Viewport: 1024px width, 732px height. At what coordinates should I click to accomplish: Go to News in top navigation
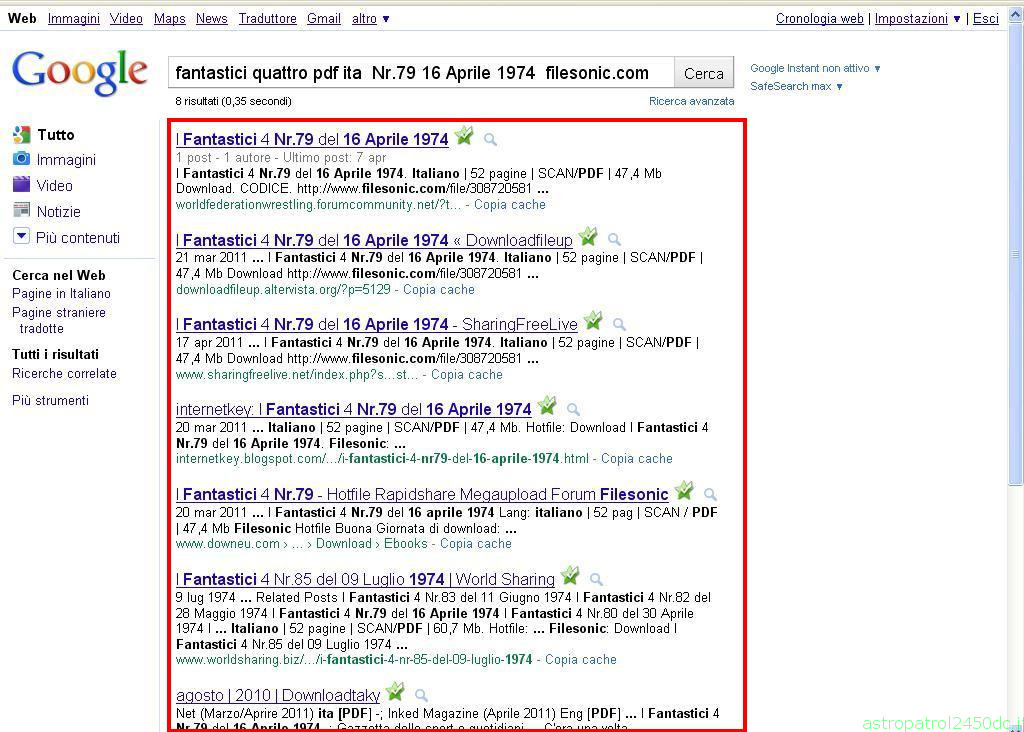pyautogui.click(x=212, y=19)
